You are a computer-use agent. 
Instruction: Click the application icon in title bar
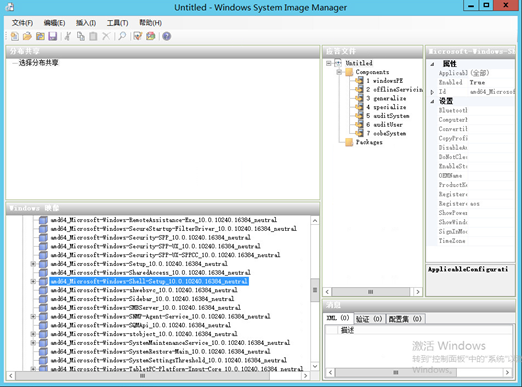click(x=10, y=7)
